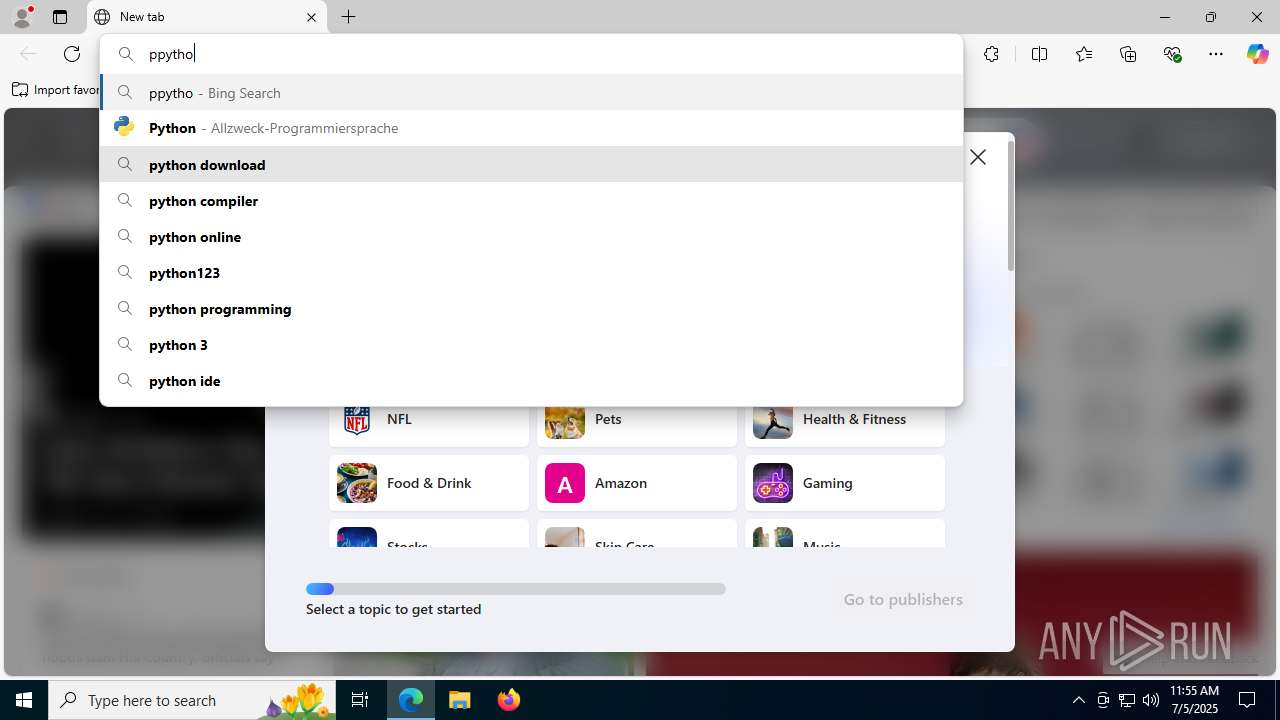Select 'python123' suggestion
This screenshot has height=720, width=1280.
(531, 272)
